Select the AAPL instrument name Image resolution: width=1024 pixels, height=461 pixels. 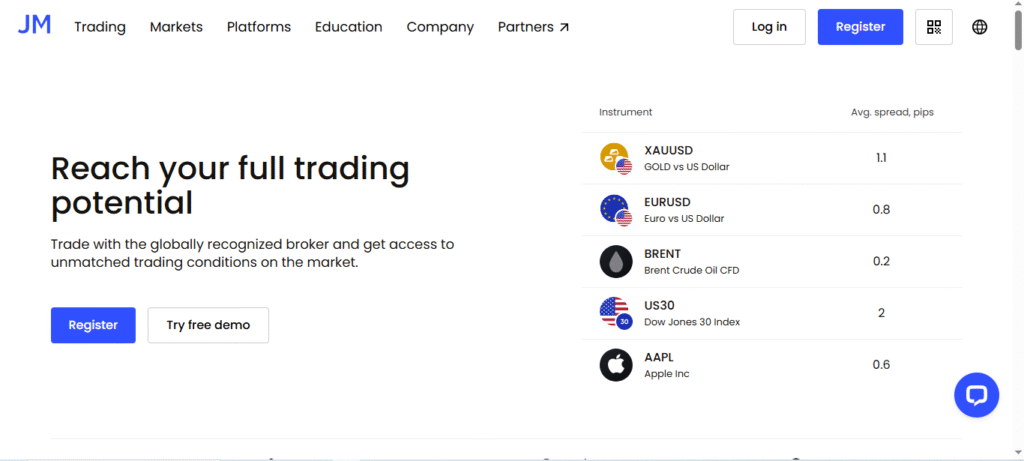click(658, 357)
